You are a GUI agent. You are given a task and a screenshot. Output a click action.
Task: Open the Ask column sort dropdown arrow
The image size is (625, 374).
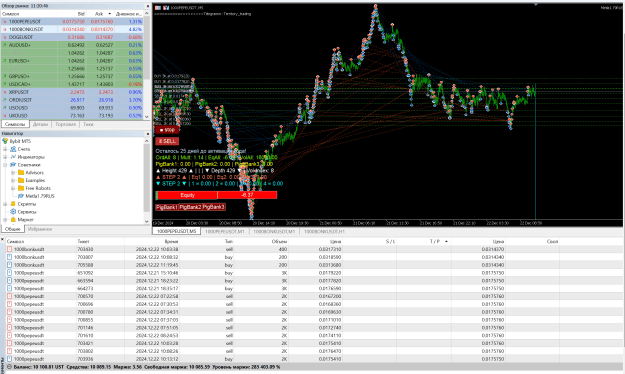coord(110,14)
